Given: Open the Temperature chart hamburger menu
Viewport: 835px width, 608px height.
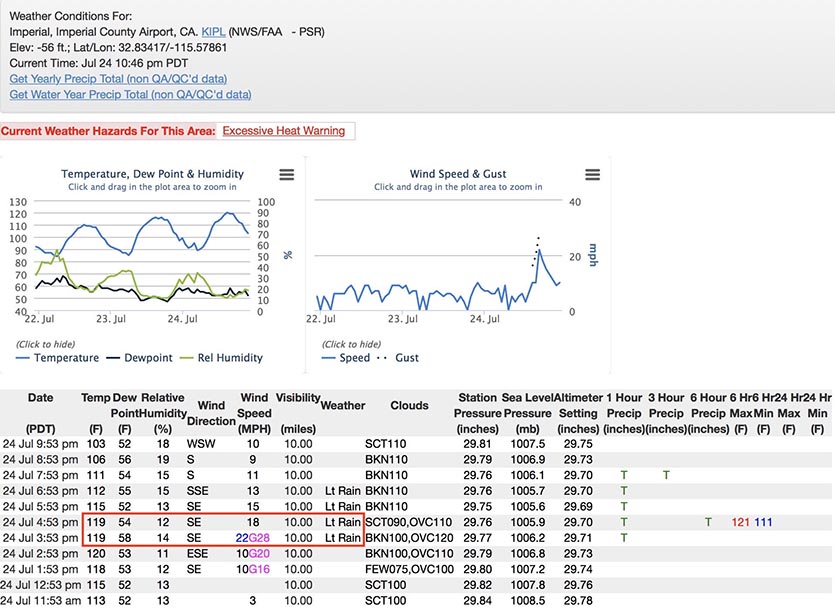Looking at the screenshot, I should tap(286, 175).
